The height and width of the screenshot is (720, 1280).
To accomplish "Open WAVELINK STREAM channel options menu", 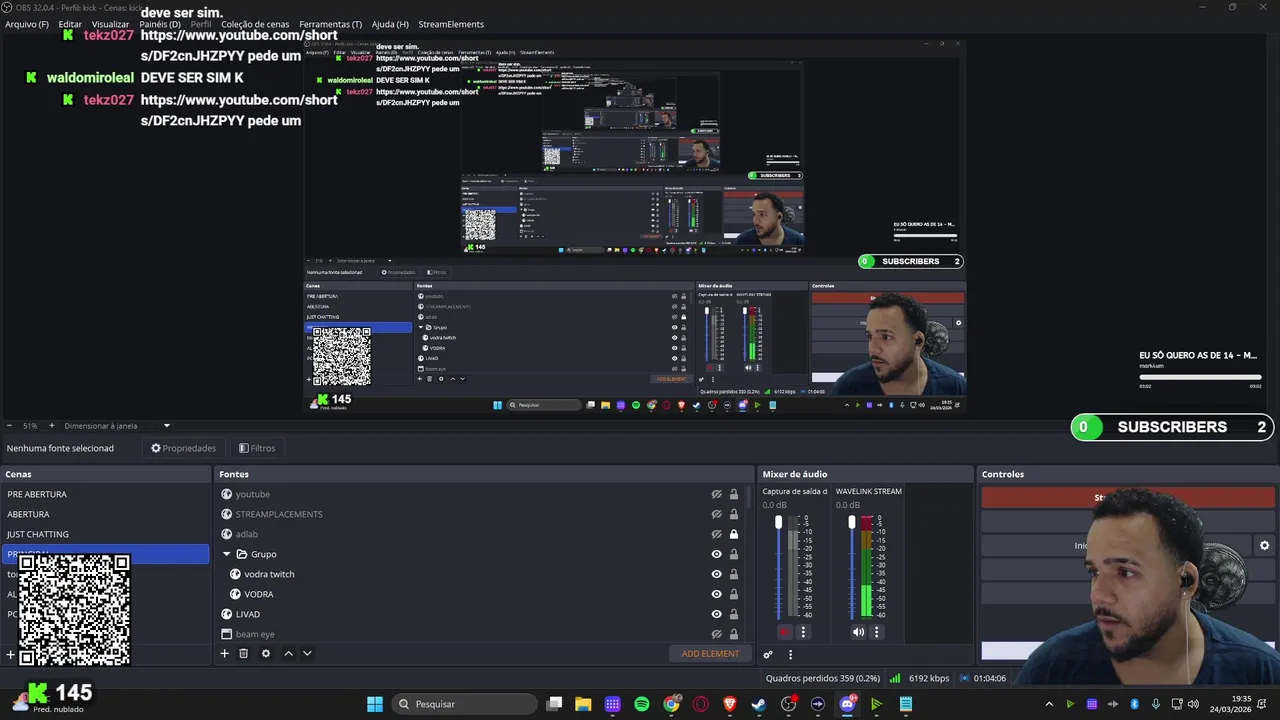I will 876,632.
